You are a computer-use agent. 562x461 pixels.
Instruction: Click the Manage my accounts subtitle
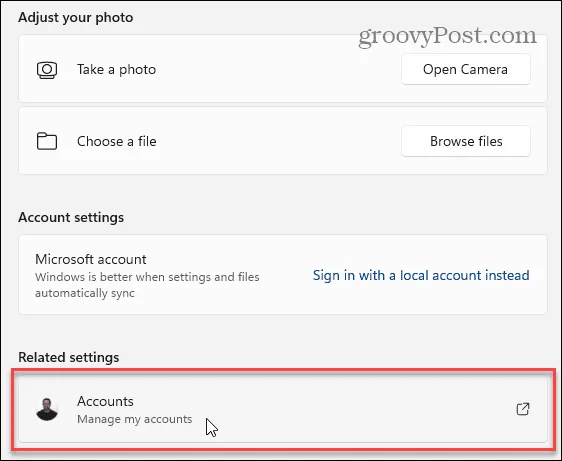[134, 419]
